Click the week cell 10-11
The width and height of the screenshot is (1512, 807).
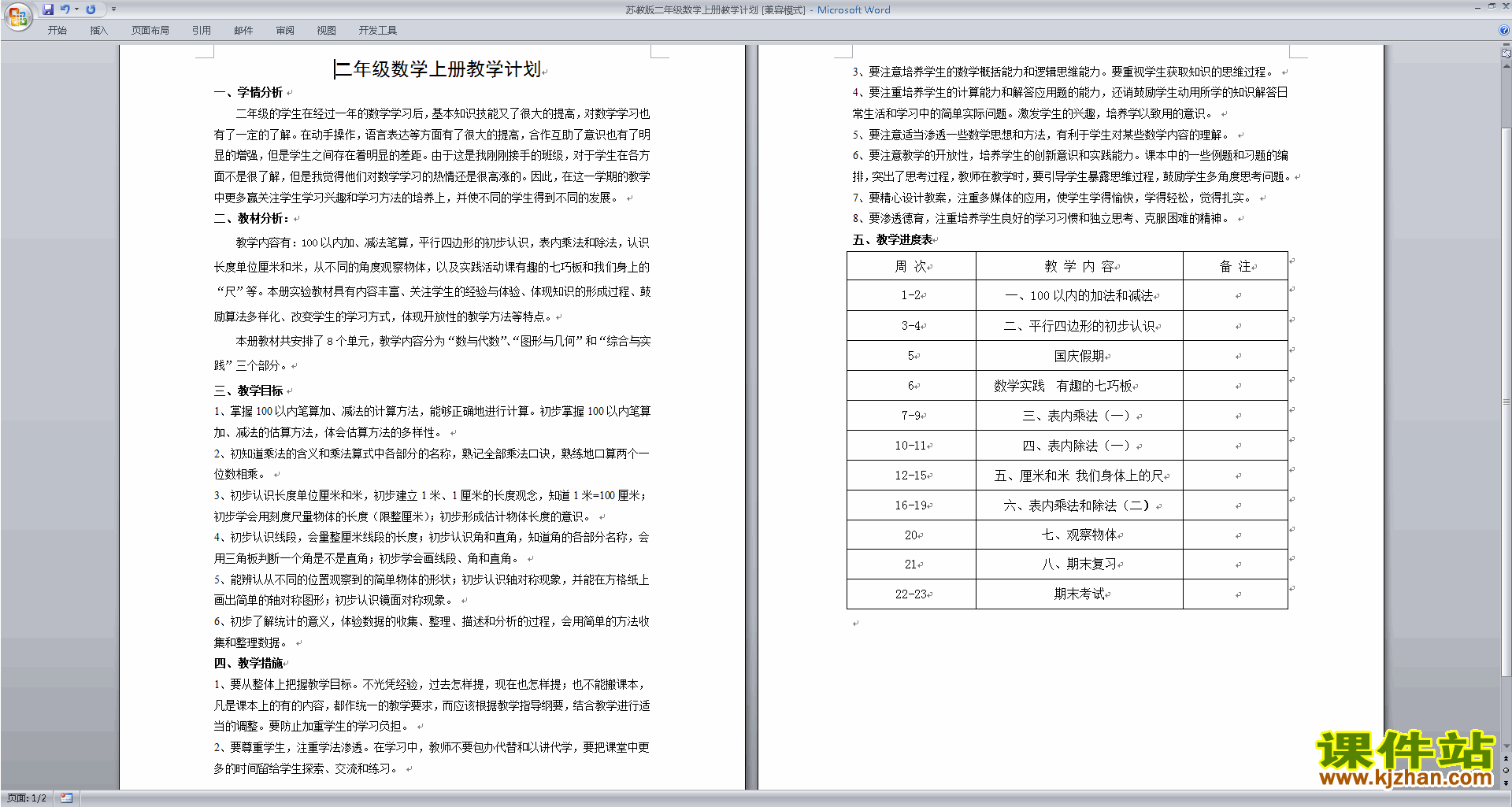click(911, 445)
